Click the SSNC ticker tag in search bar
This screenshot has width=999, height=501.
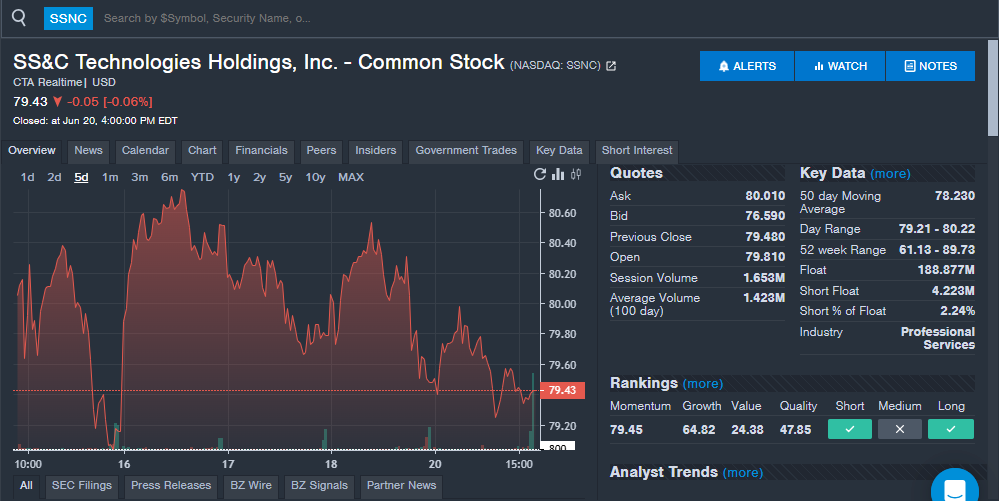click(68, 18)
